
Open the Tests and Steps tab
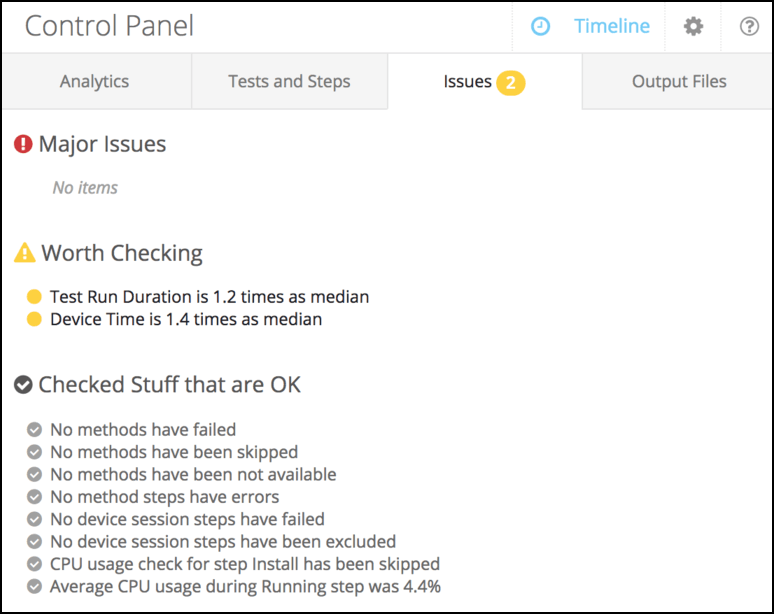click(x=289, y=82)
